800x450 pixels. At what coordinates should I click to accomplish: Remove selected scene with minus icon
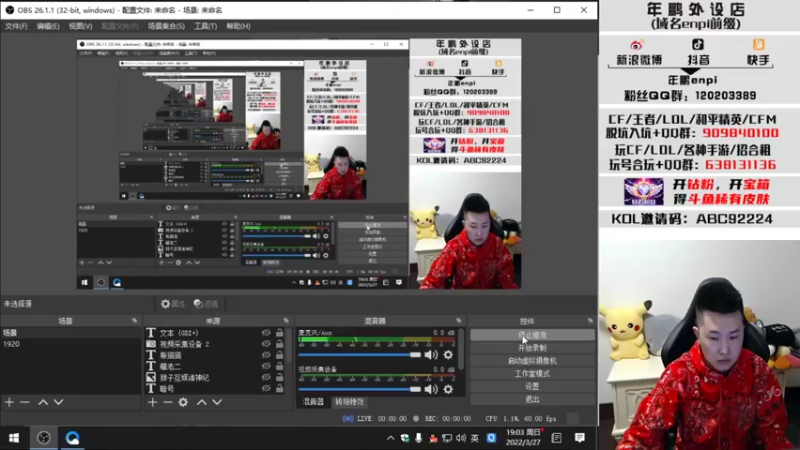pos(24,402)
